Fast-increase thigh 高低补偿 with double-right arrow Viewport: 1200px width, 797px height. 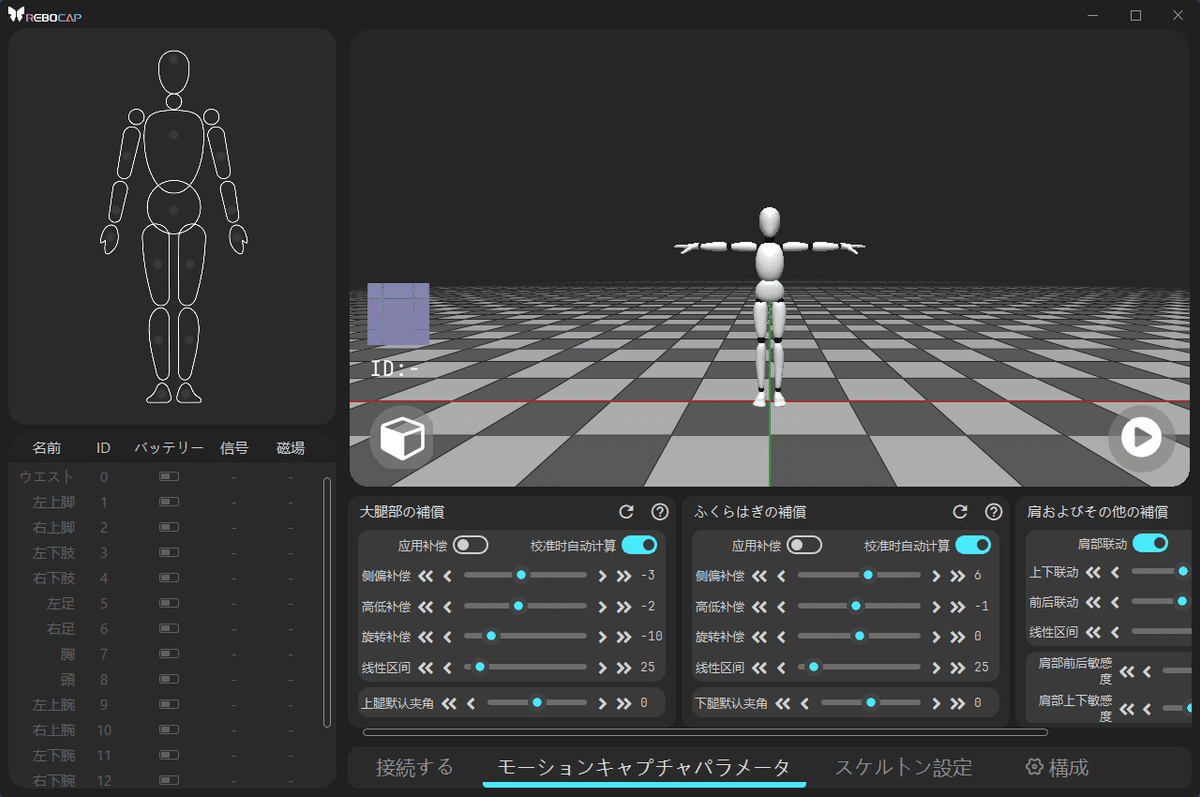[624, 606]
